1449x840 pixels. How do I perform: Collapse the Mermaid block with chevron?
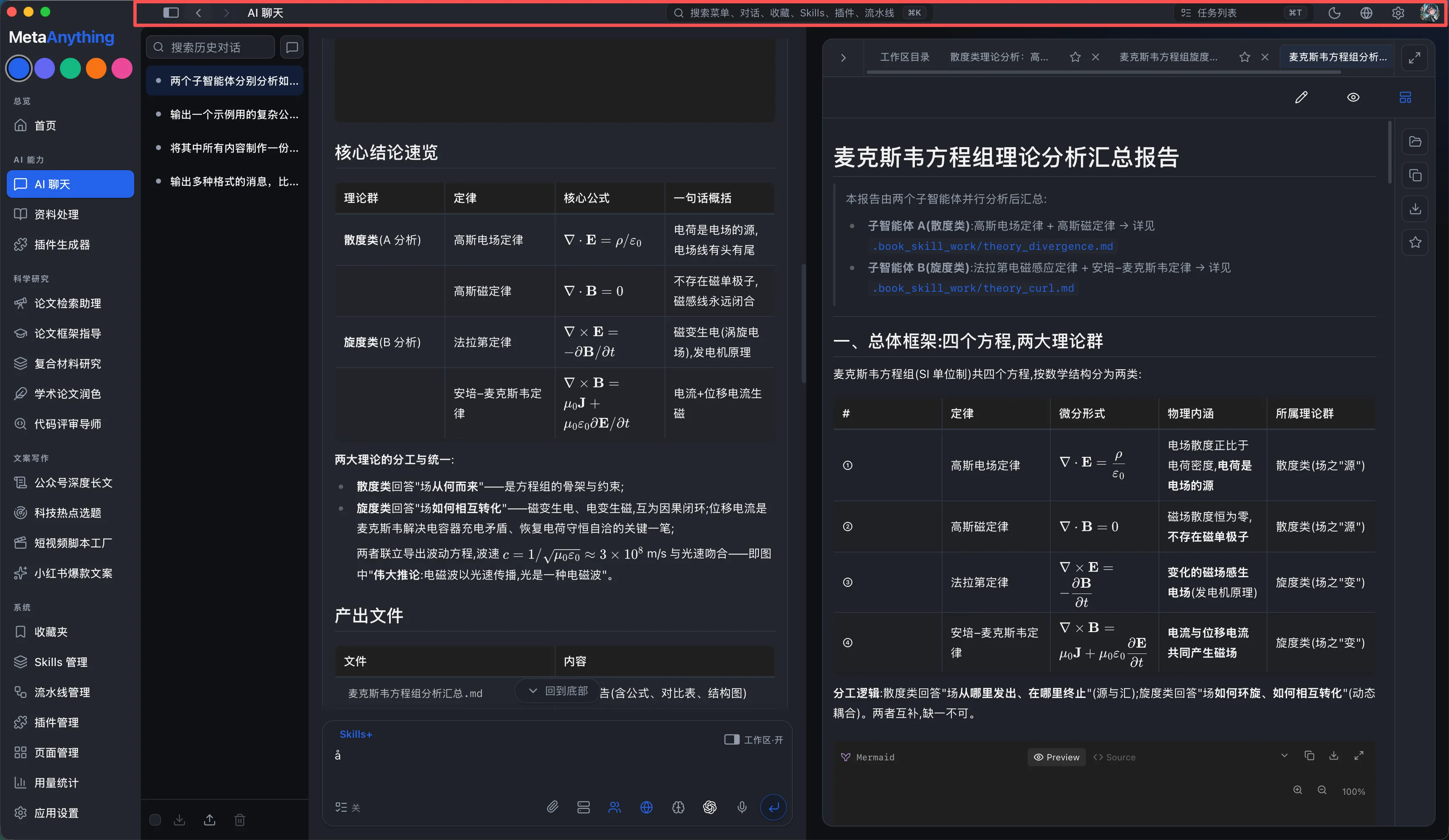[x=1285, y=755]
